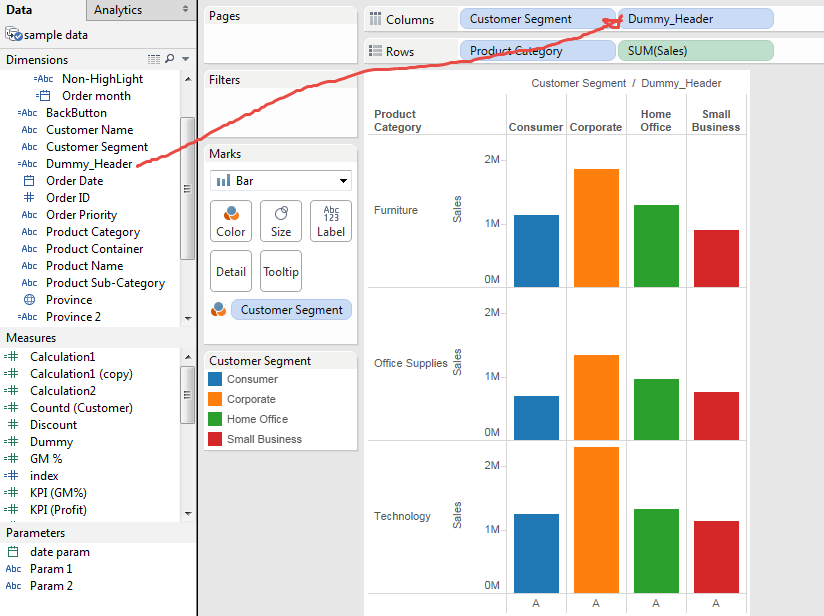
Task: Click the Dimensions view-as-list grid icon
Action: tap(154, 59)
